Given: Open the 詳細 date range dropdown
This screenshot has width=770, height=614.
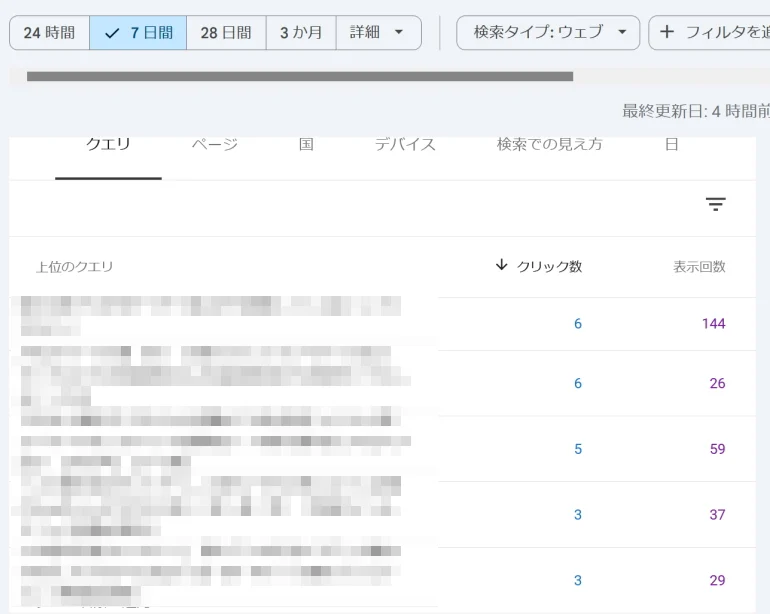Looking at the screenshot, I should pyautogui.click(x=378, y=32).
